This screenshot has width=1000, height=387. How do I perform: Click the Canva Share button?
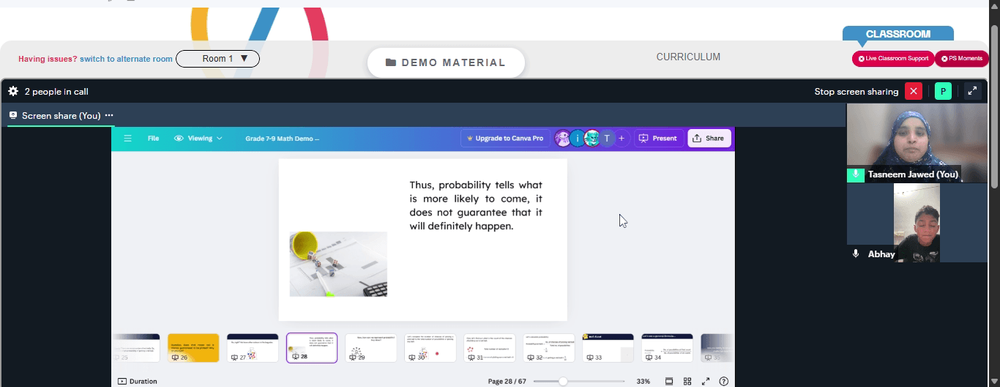click(x=709, y=138)
